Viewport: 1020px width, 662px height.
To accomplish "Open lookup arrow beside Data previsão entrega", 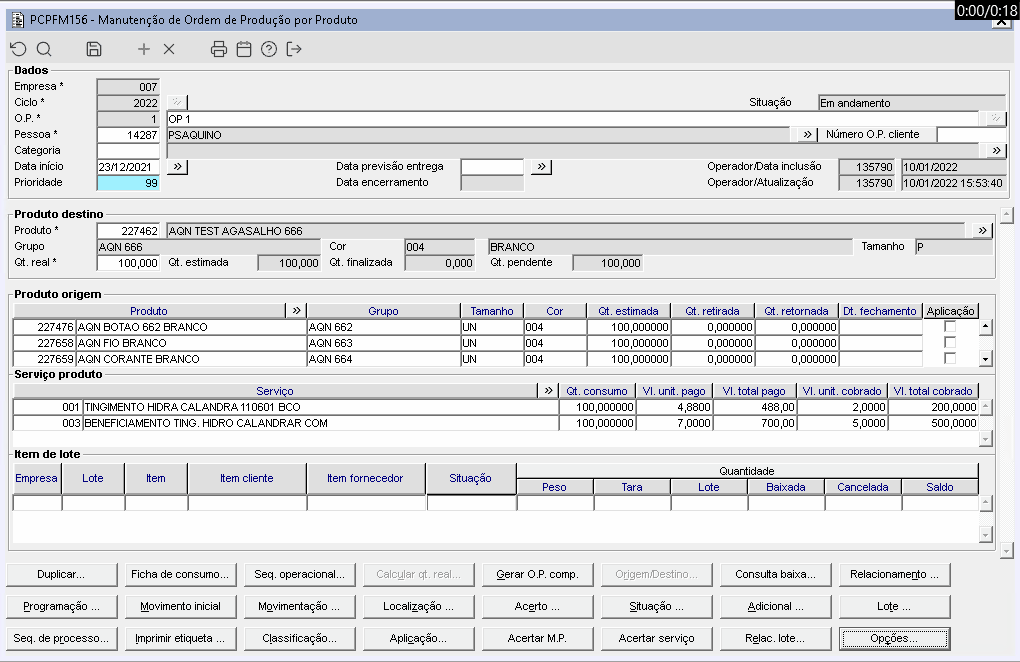I will click(541, 167).
